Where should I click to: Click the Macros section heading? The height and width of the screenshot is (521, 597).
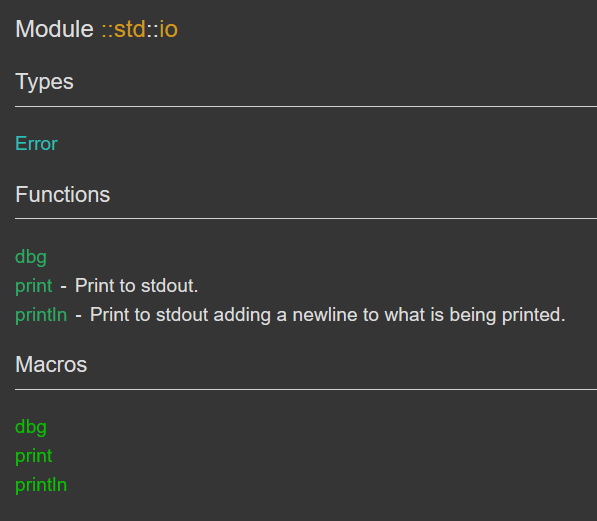(51, 364)
